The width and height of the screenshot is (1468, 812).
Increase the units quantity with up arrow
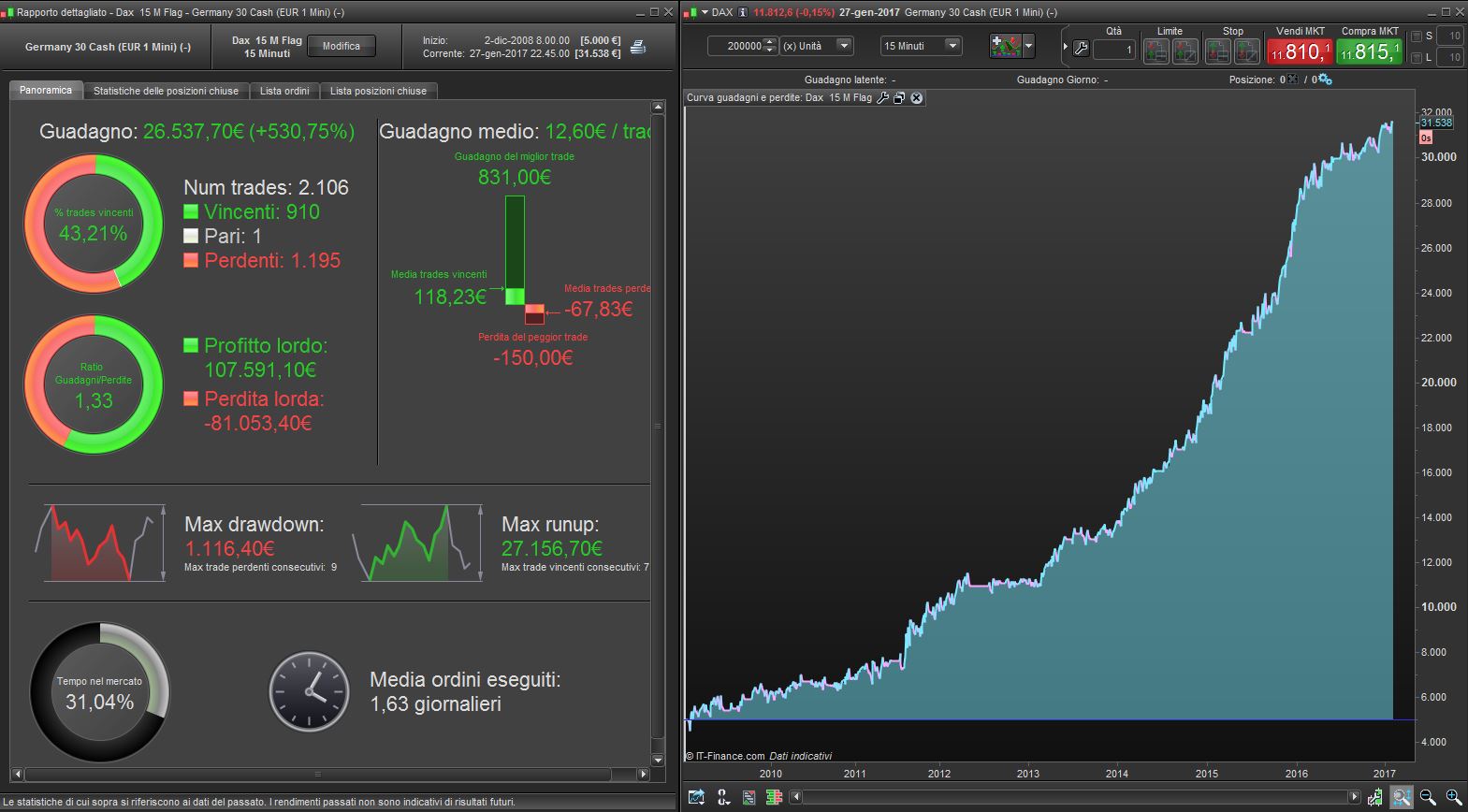click(770, 41)
